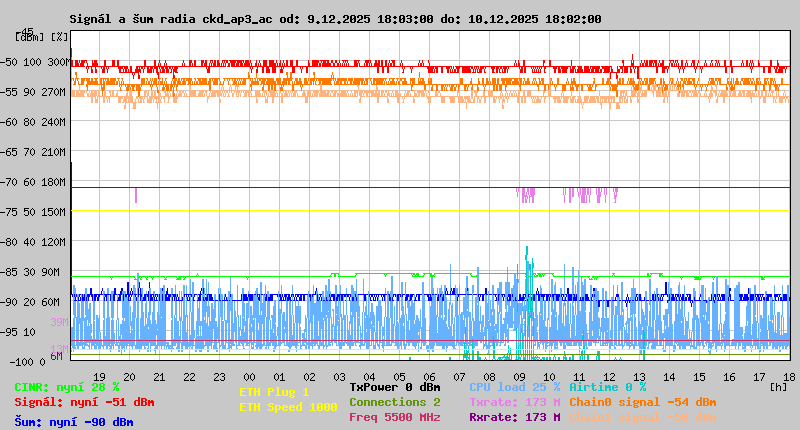Screen dimensions: 800x430
Task: Click the orange Chain0 signal legend label
Action: coord(643,402)
